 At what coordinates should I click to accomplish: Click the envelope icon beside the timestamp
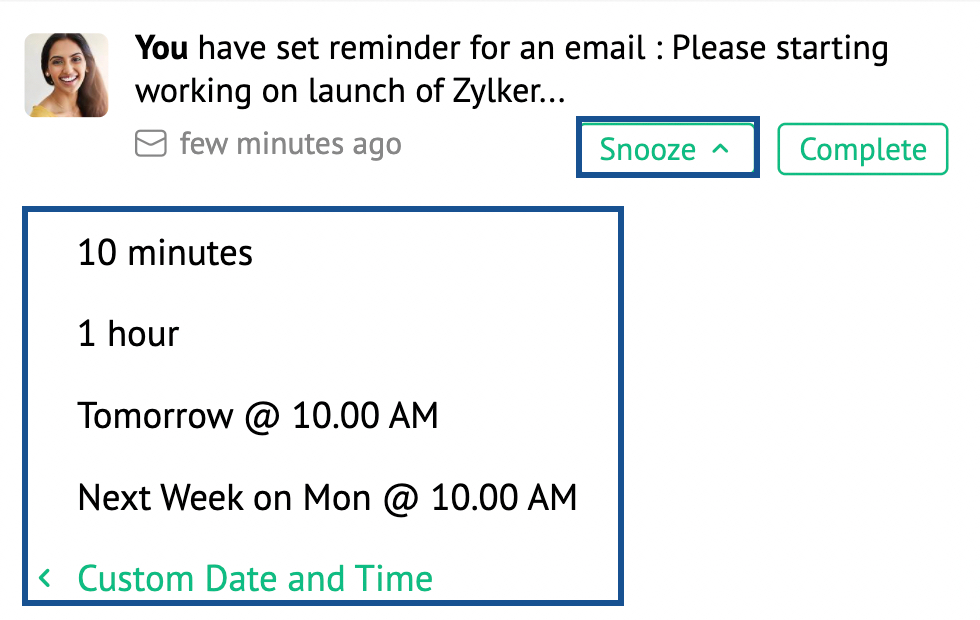[150, 145]
